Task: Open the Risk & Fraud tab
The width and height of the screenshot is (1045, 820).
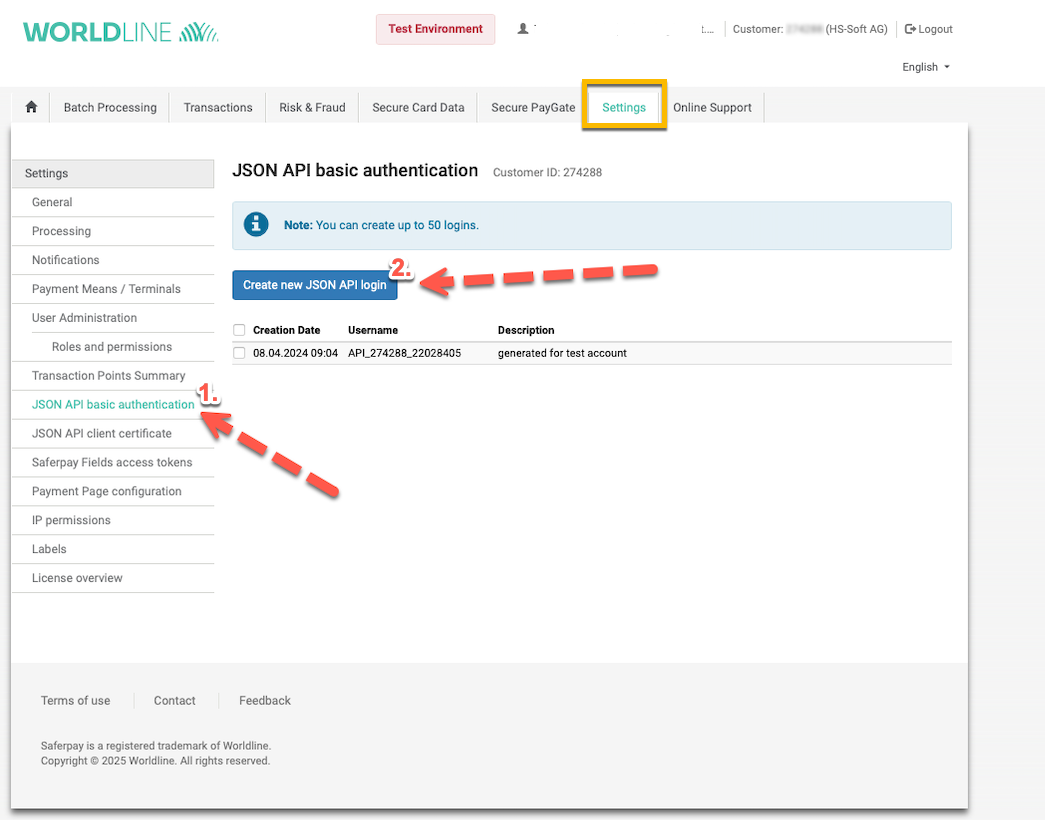Action: 312,108
